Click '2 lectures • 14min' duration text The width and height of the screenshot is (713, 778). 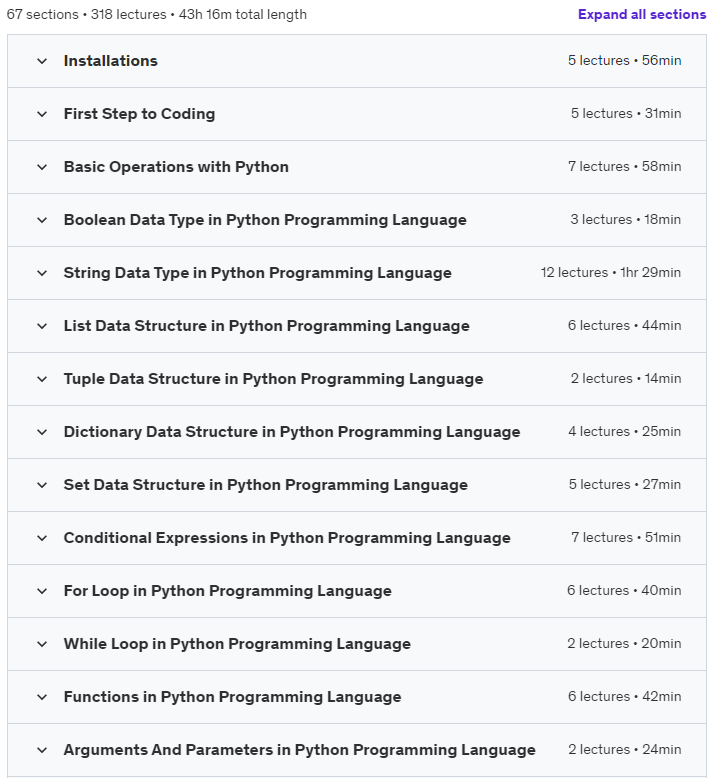click(x=626, y=379)
